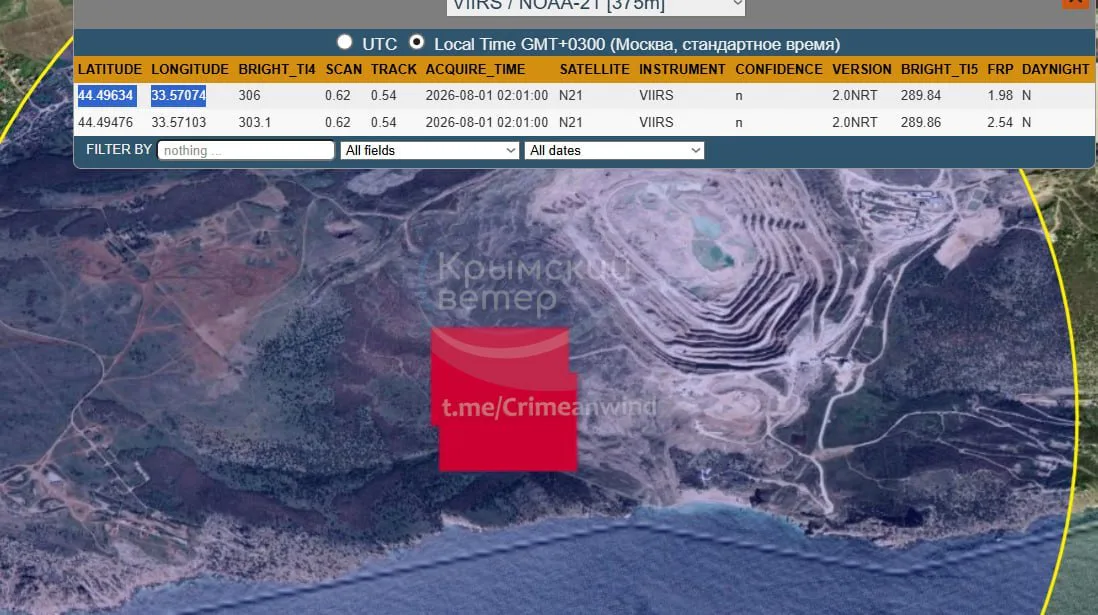Sort table by LATITUDE column header
The height and width of the screenshot is (615, 1098).
point(109,69)
